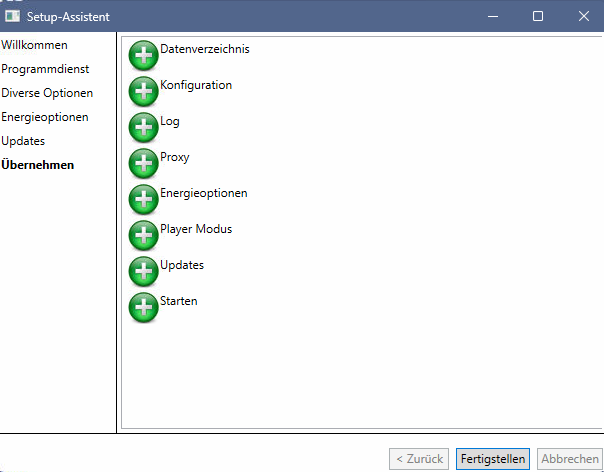Go back with the Zurück button
Screen dimensions: 604x472
click(x=419, y=459)
